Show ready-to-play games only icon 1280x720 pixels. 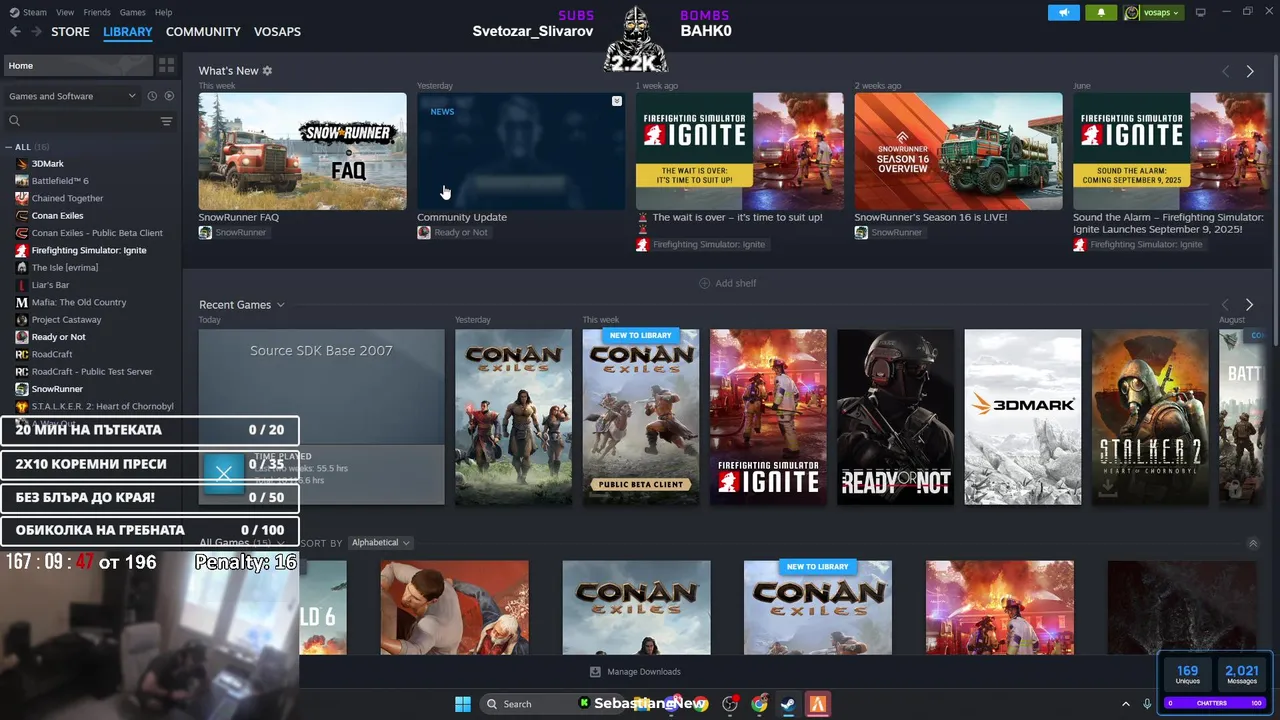(168, 96)
